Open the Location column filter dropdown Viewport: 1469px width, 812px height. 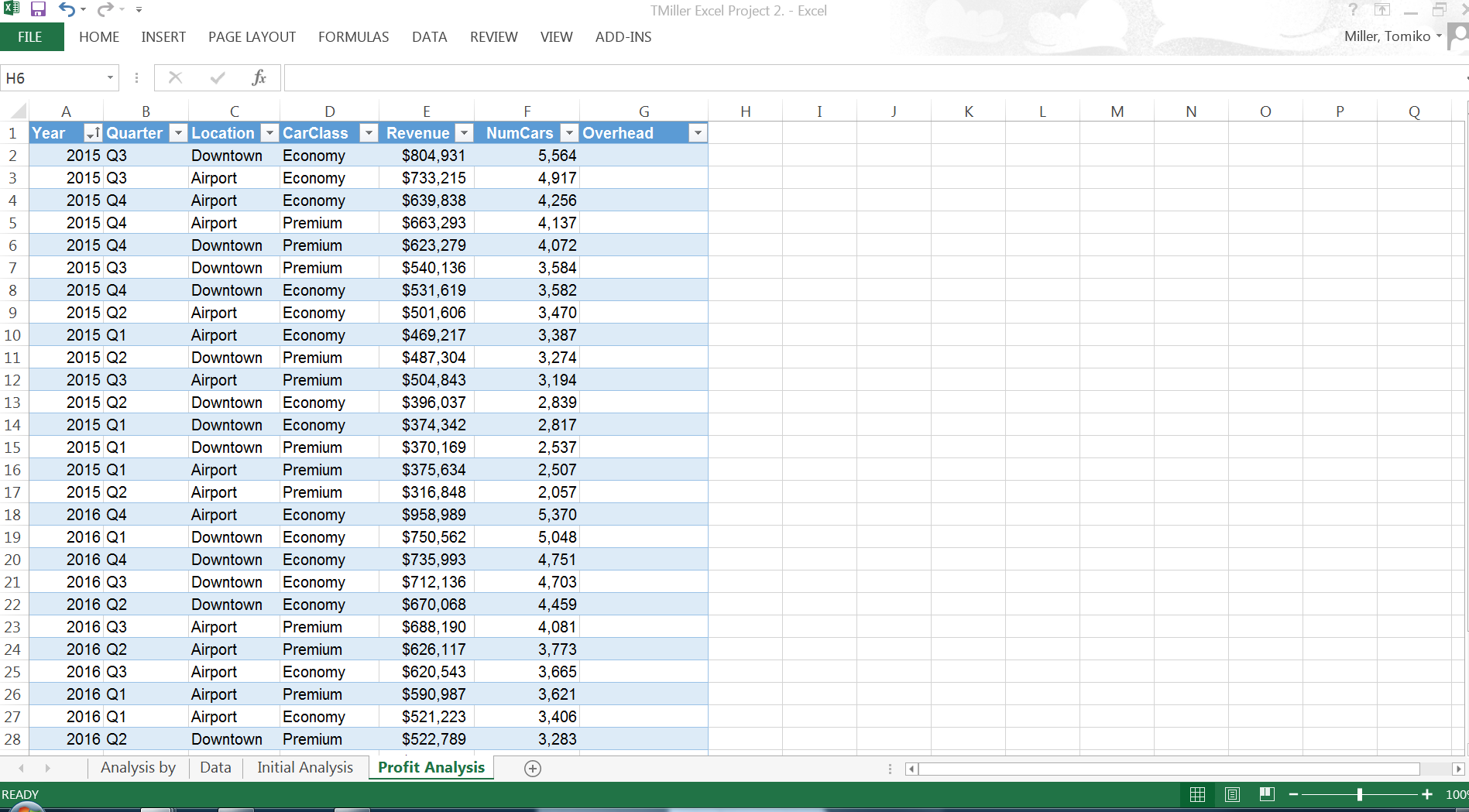coord(269,133)
